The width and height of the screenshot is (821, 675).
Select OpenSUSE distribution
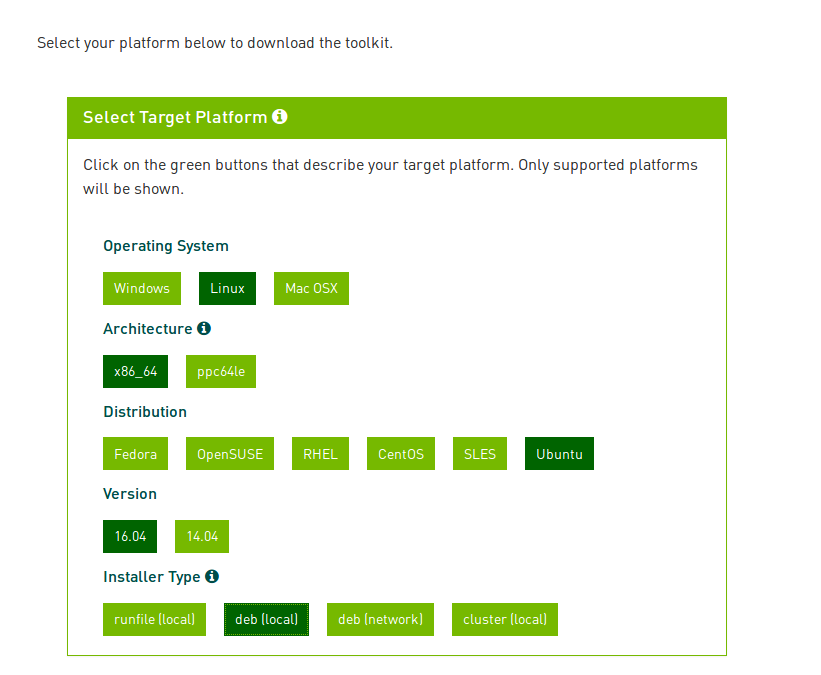pos(230,453)
